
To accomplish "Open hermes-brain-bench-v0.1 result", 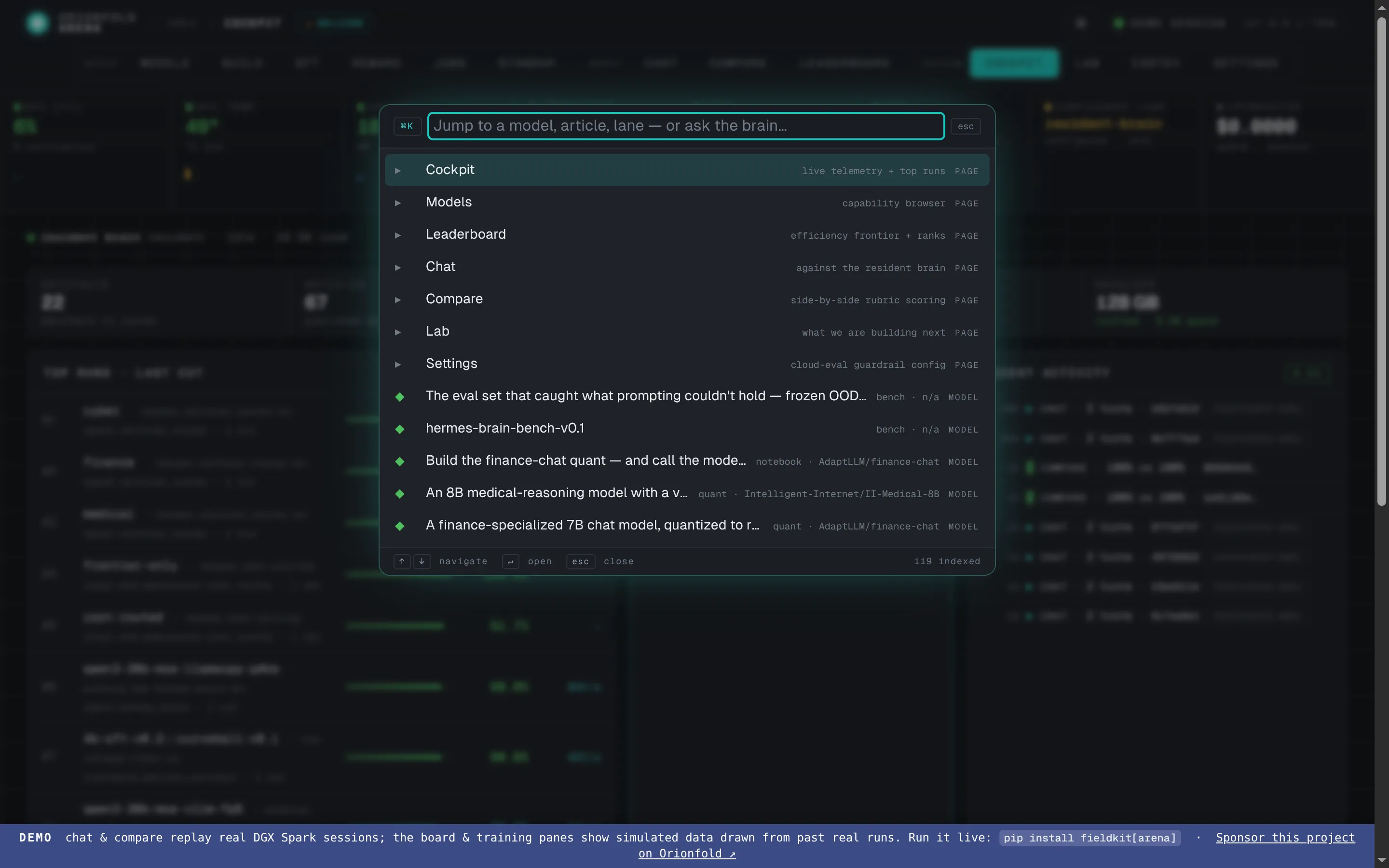I will (x=686, y=428).
